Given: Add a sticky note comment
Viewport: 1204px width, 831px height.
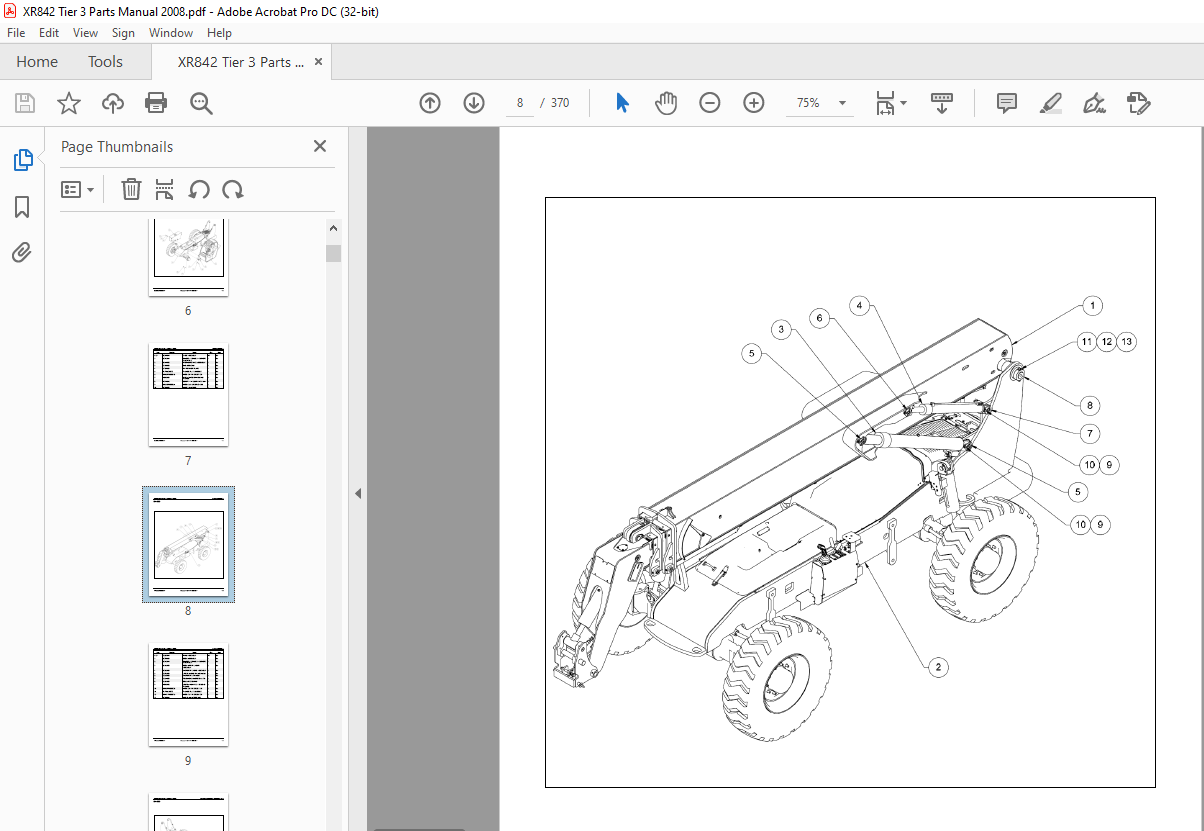Looking at the screenshot, I should coord(1007,103).
